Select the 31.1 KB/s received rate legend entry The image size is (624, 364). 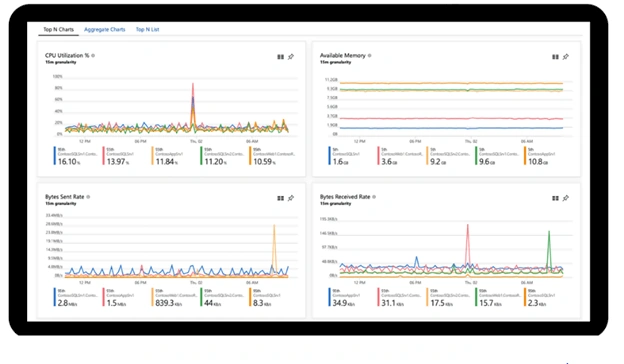point(400,297)
